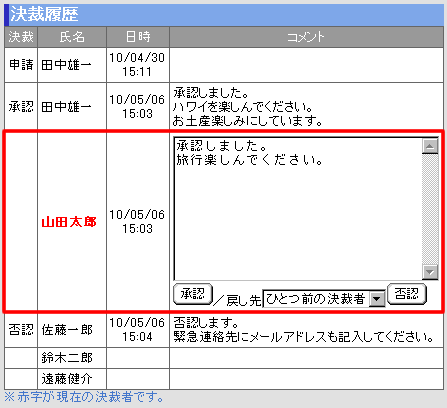Click the コメント column header
Image resolution: width=447 pixels, height=408 pixels.
coord(306,37)
